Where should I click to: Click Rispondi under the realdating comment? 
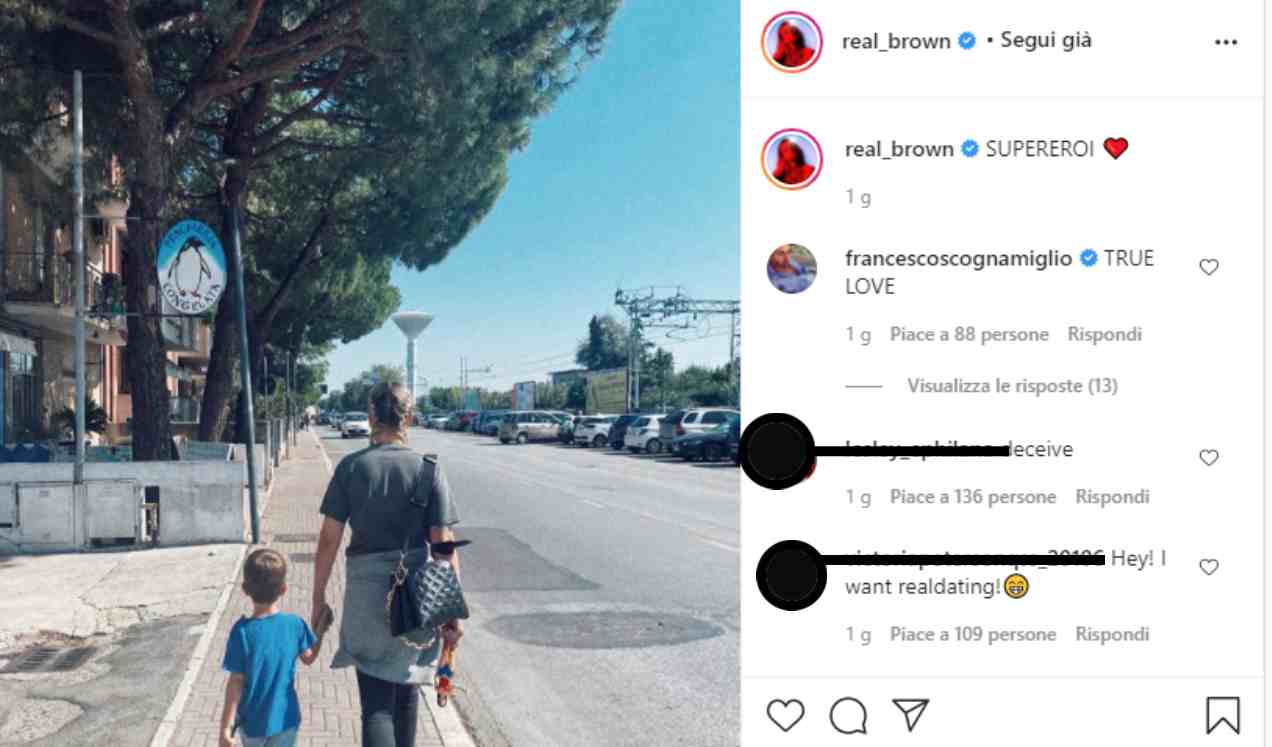[x=1112, y=634]
